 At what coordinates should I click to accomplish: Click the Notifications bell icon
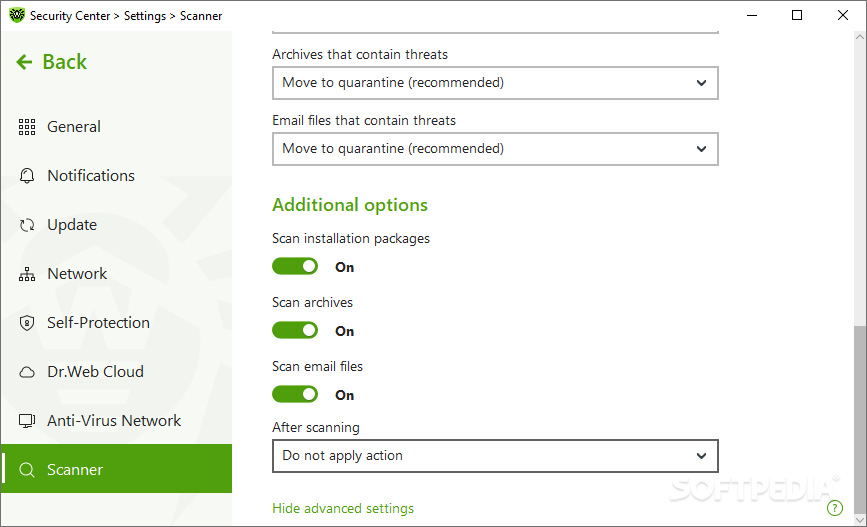pos(27,176)
